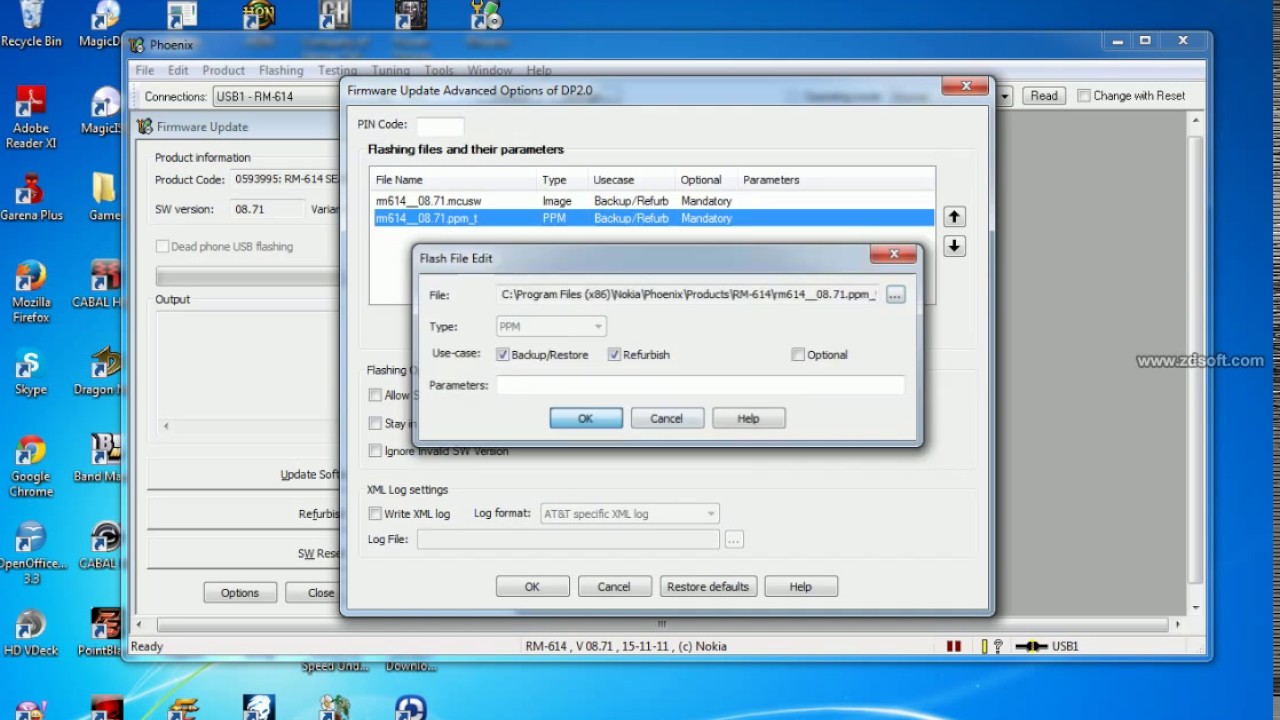The height and width of the screenshot is (720, 1280).
Task: Open the Flashing menu
Action: [x=281, y=71]
